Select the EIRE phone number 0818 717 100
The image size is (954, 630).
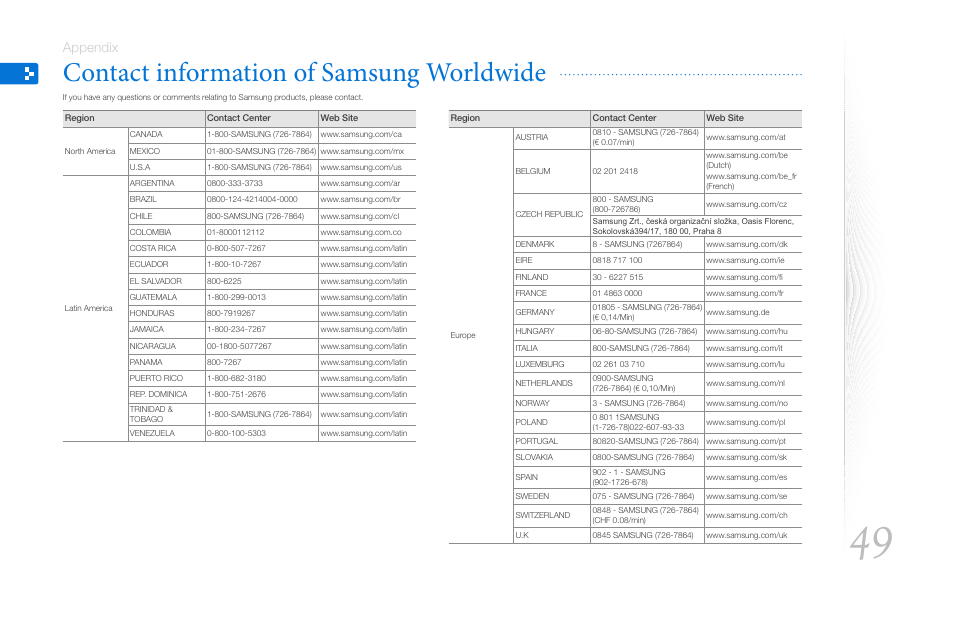click(617, 261)
